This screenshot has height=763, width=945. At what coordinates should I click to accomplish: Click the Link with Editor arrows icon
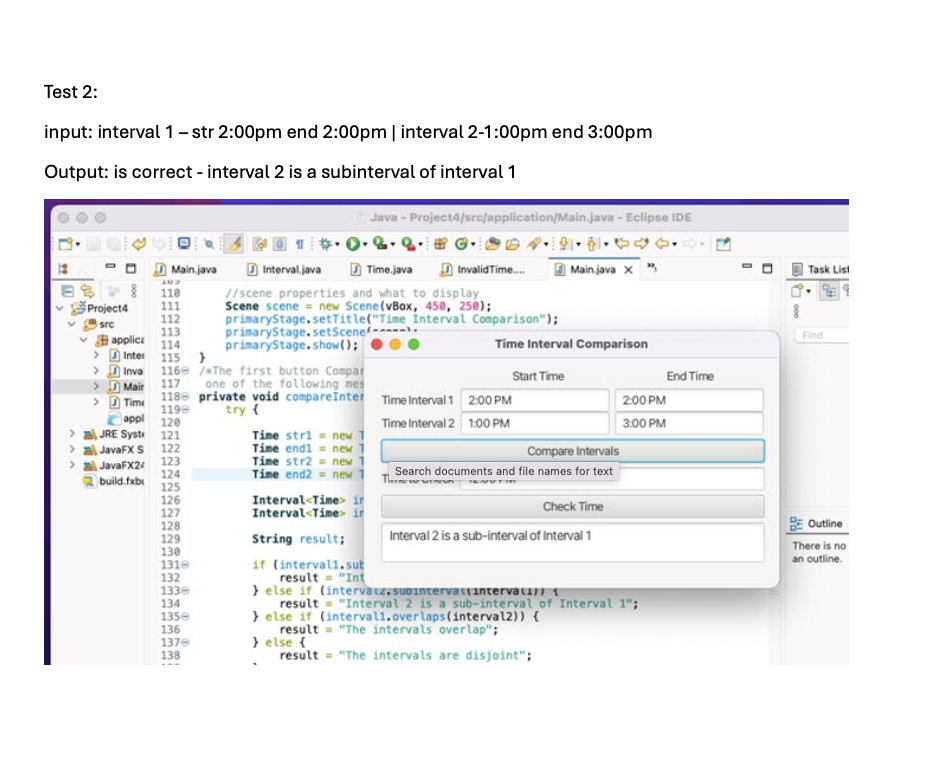coord(88,291)
